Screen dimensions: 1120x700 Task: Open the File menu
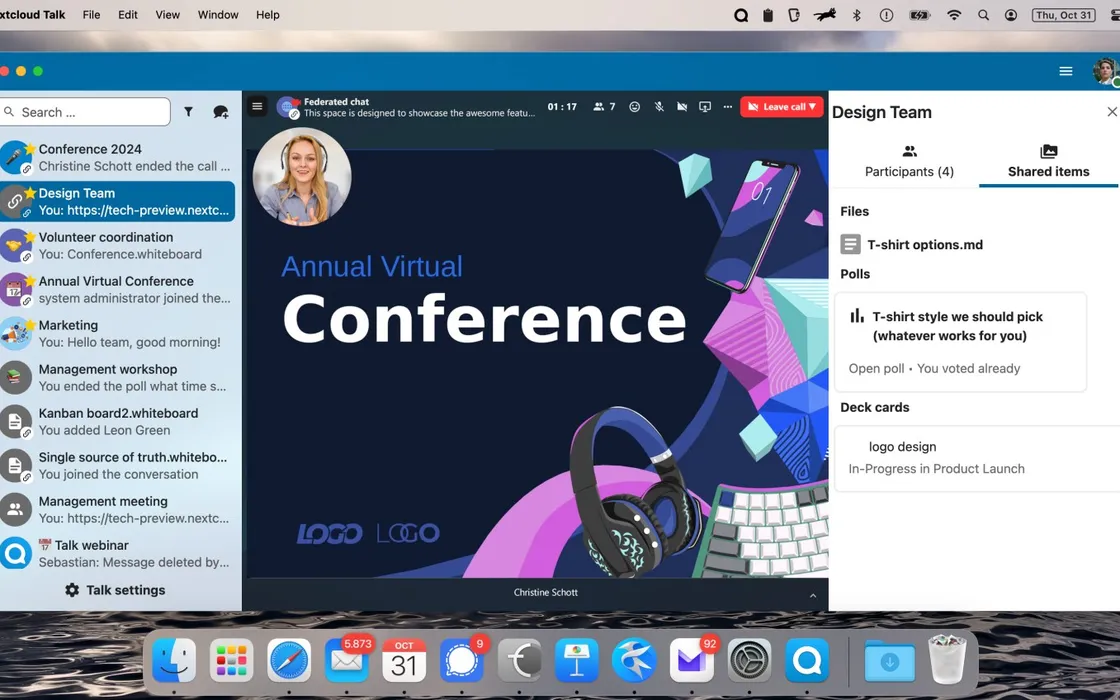pyautogui.click(x=91, y=14)
